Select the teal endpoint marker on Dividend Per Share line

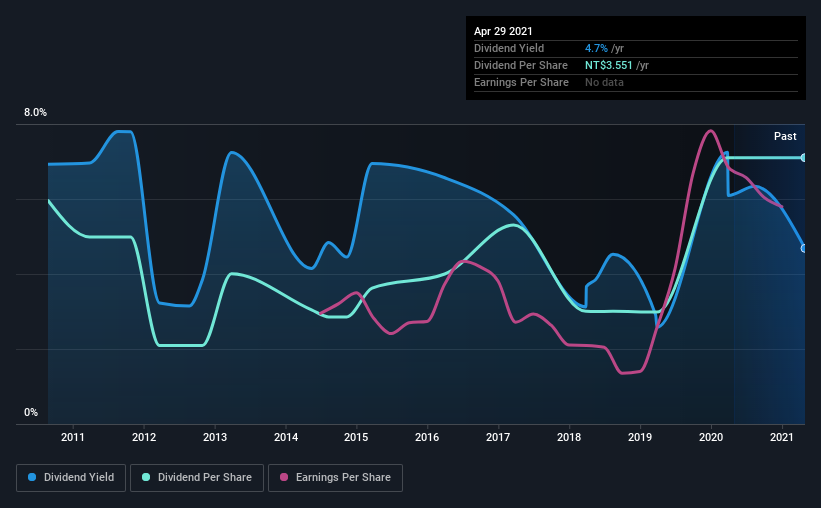click(803, 158)
